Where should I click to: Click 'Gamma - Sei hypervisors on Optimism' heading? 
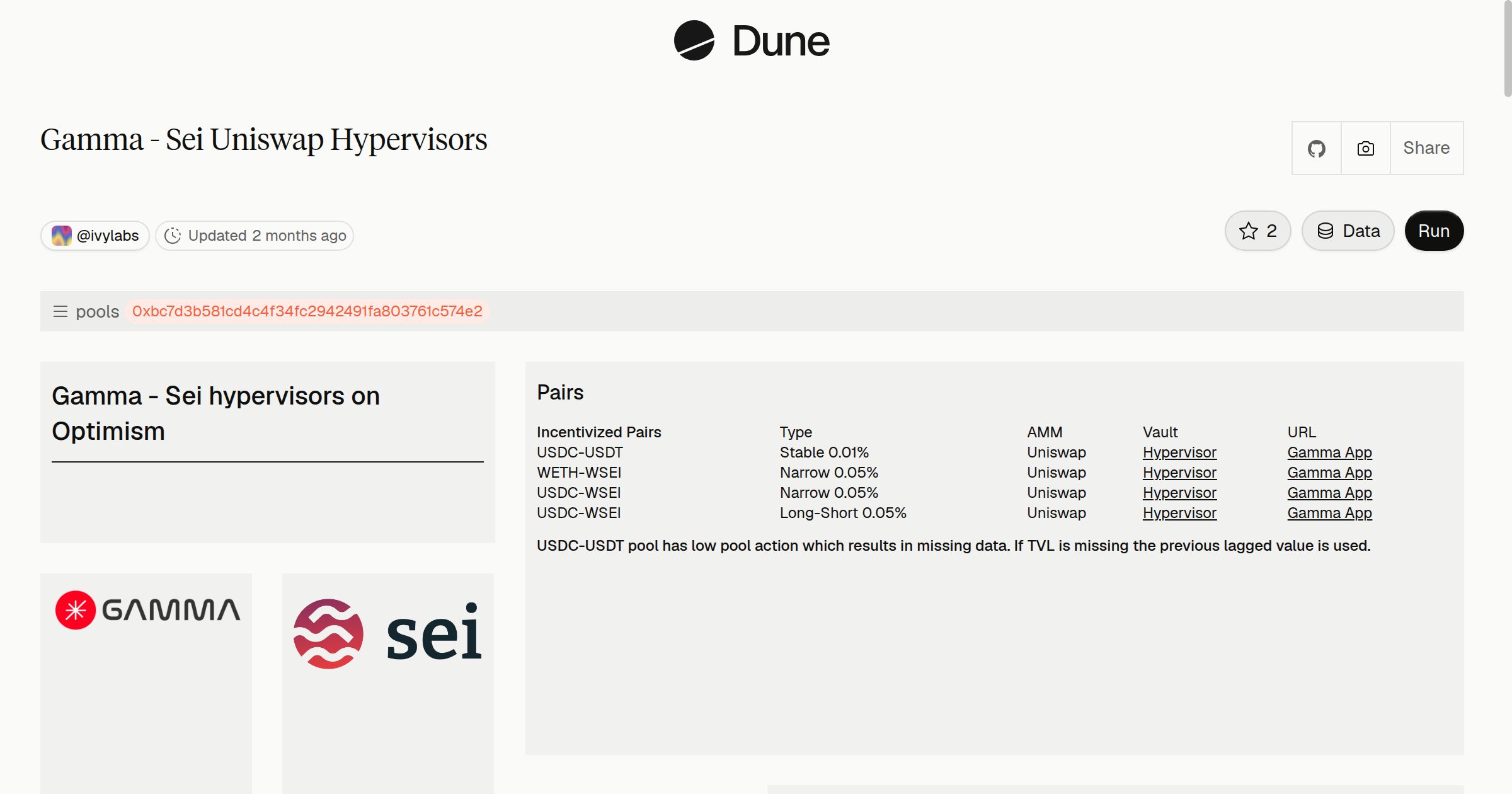point(215,413)
